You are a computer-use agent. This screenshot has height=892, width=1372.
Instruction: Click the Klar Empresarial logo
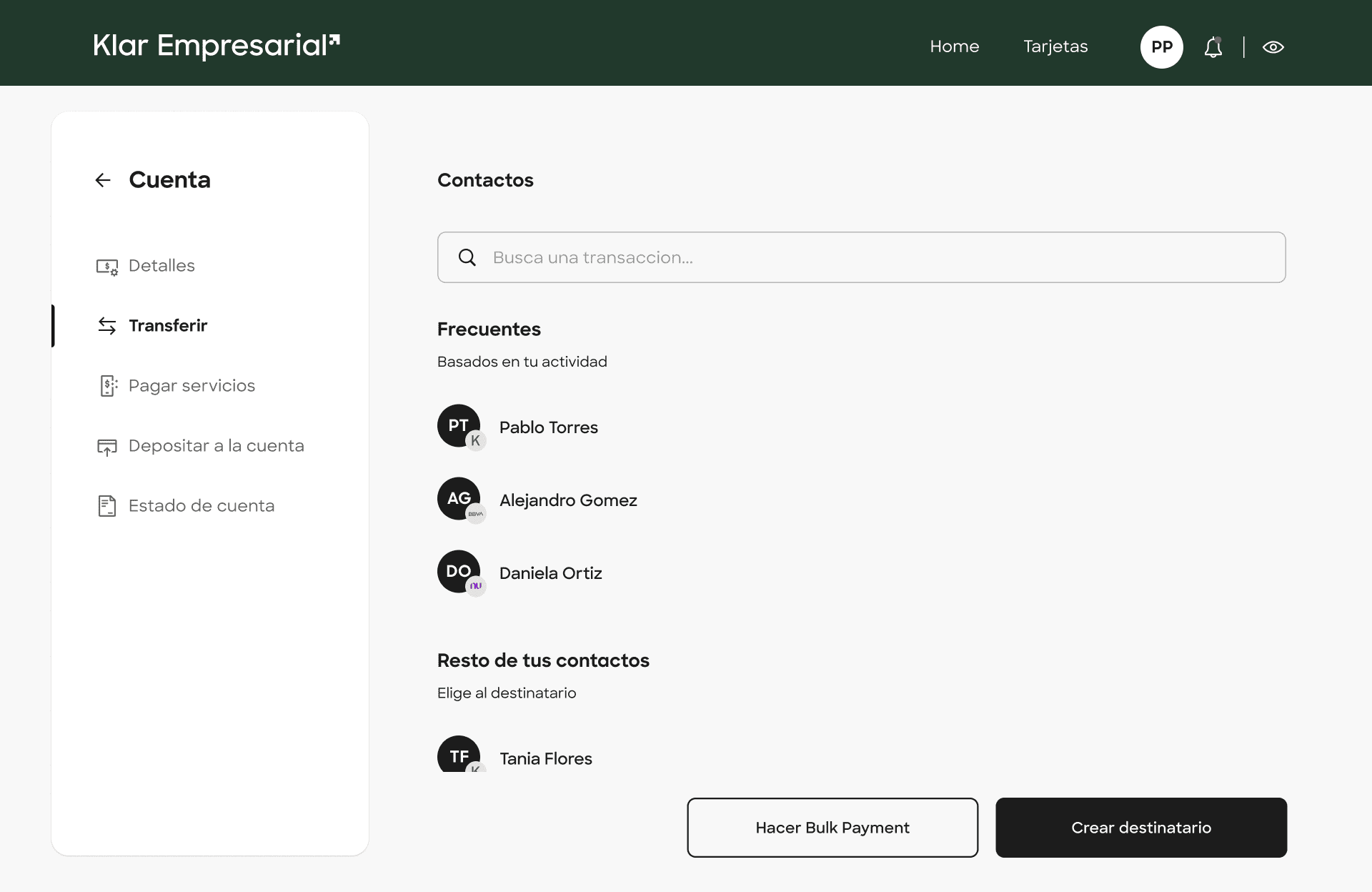(217, 46)
